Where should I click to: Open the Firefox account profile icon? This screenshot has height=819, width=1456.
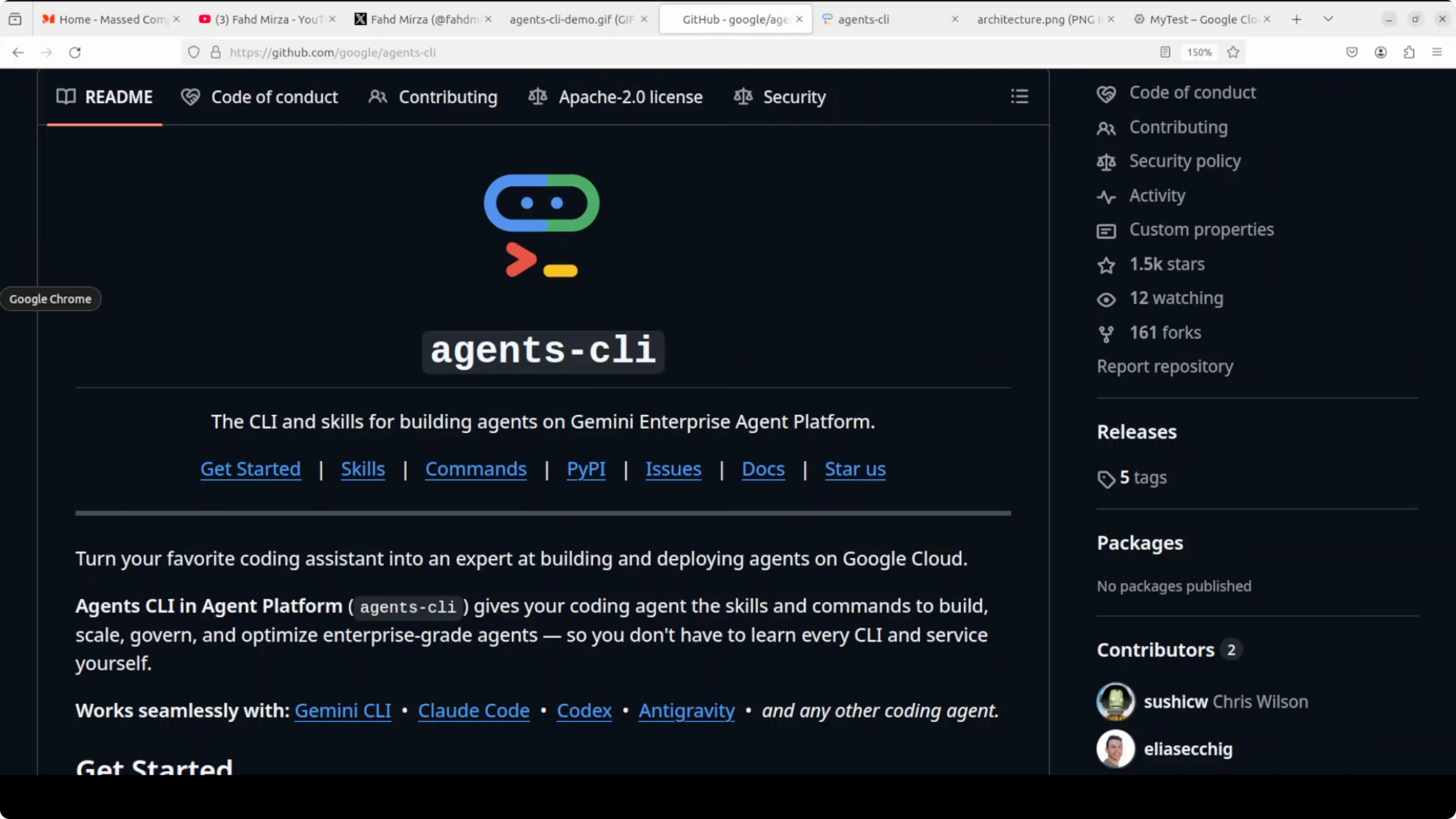(1380, 53)
